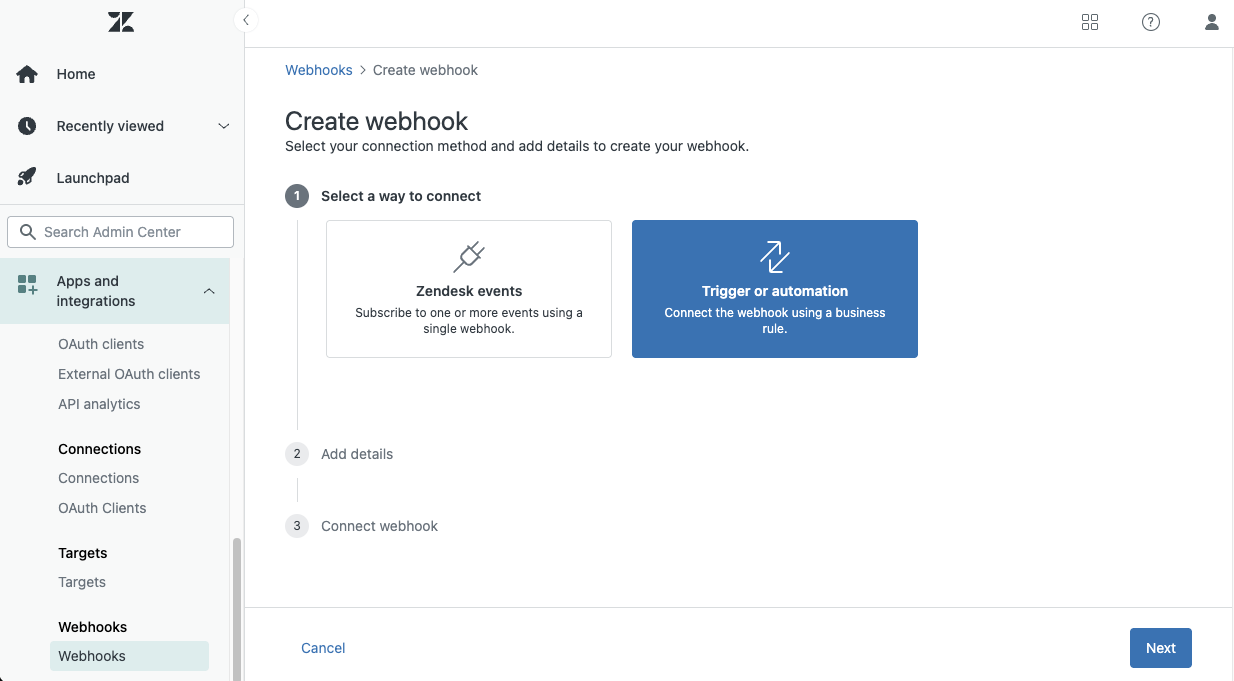Image resolution: width=1234 pixels, height=681 pixels.
Task: Click the Cancel link
Action: pyautogui.click(x=323, y=648)
